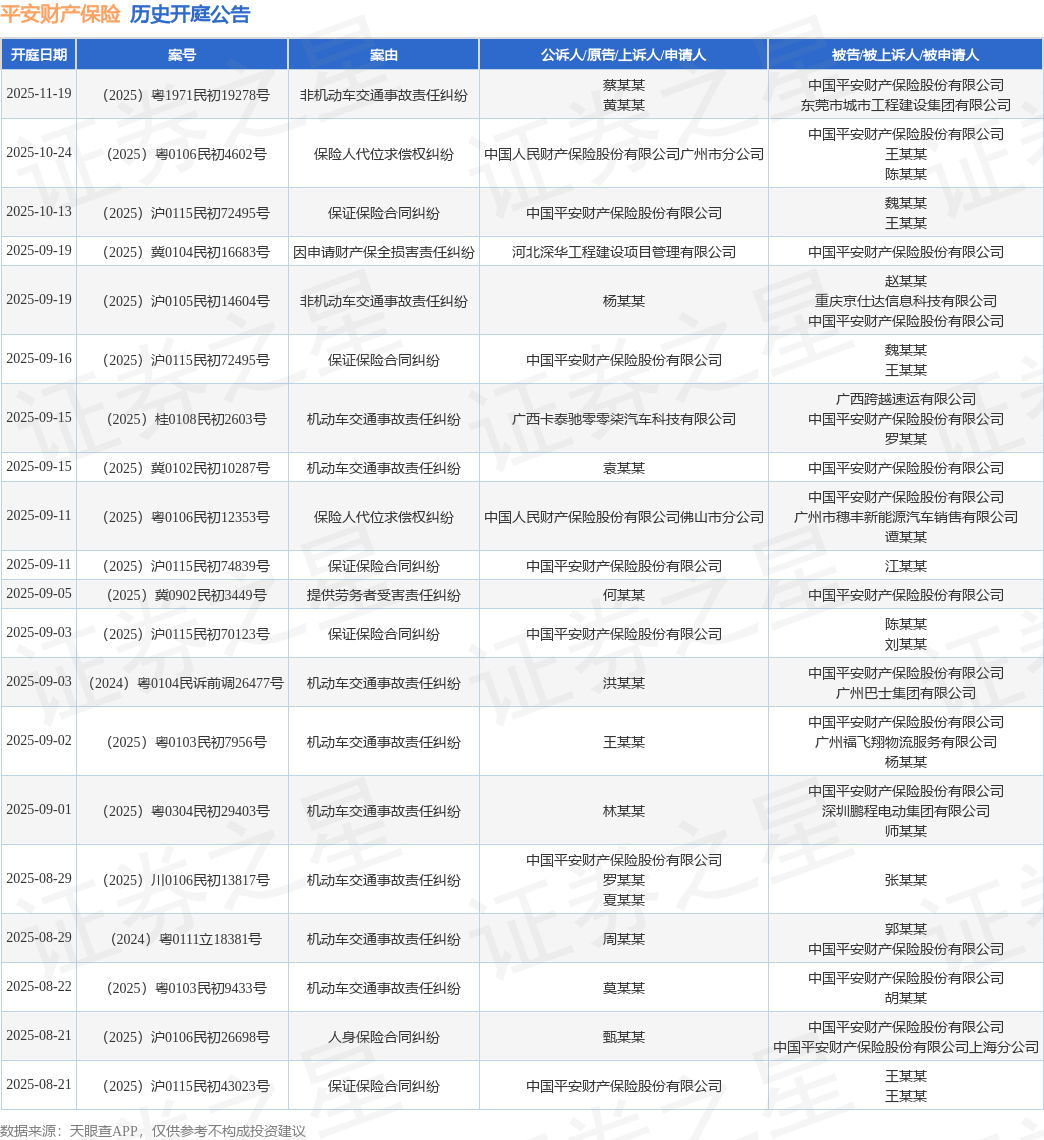
Task: Click case number (2025)冀0102民初10287号
Action: click(x=185, y=468)
